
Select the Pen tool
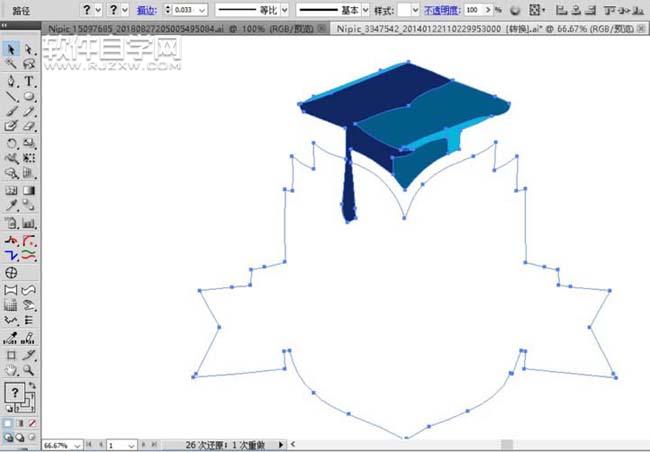(x=11, y=81)
